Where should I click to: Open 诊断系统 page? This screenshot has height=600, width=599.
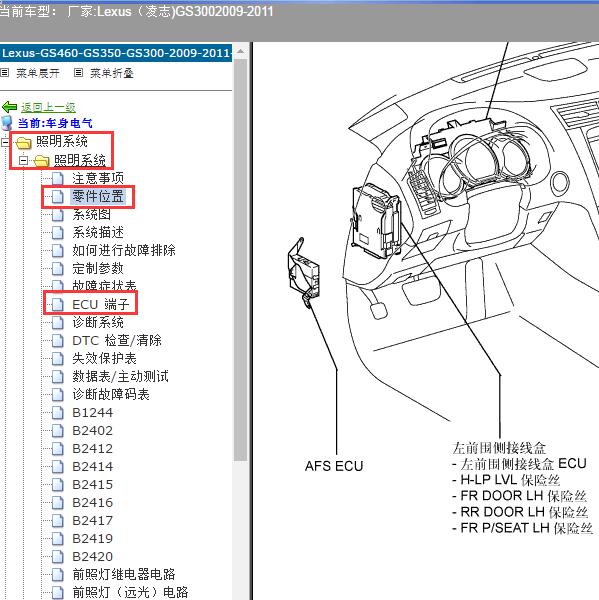pyautogui.click(x=98, y=322)
